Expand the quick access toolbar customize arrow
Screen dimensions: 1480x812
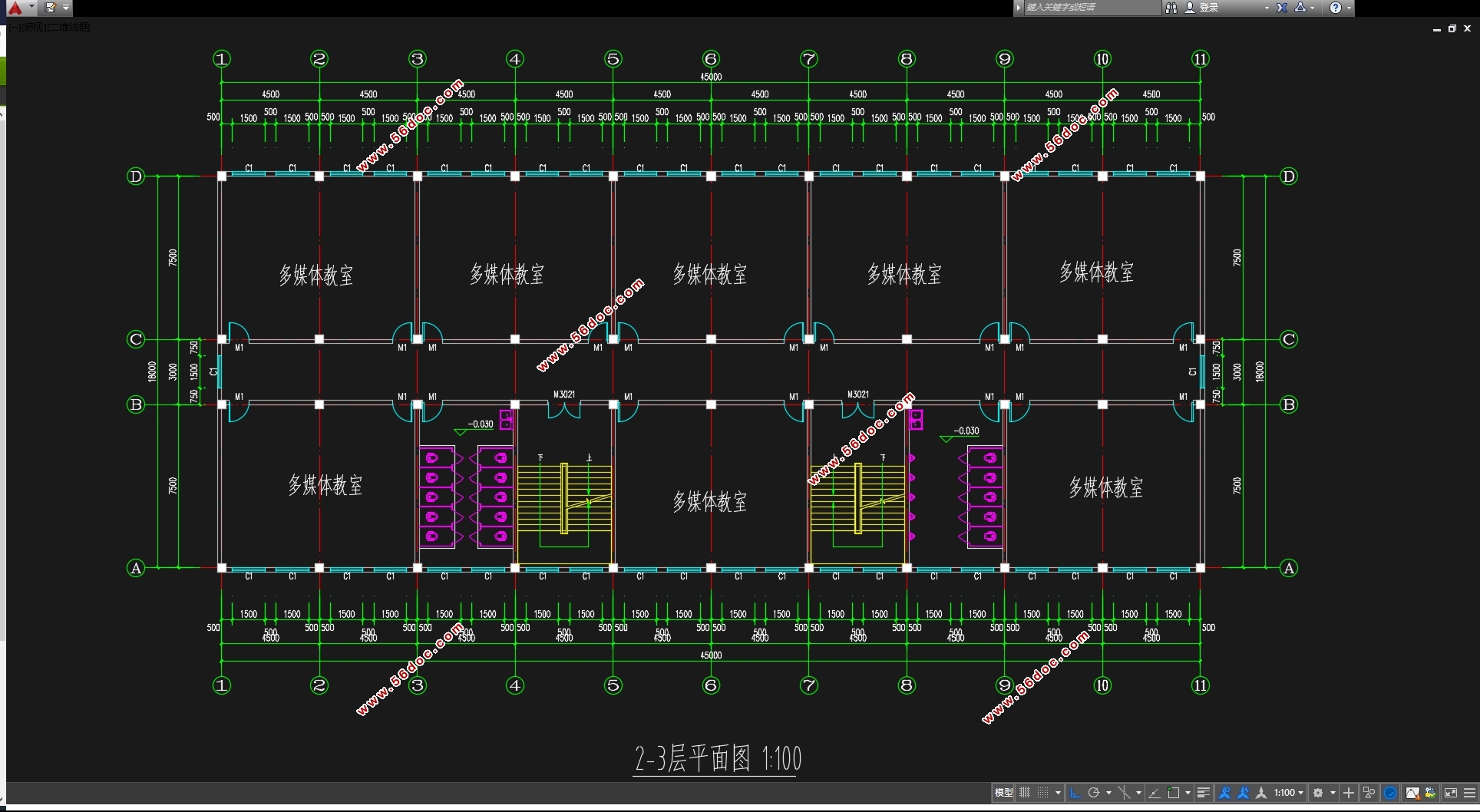pos(66,8)
